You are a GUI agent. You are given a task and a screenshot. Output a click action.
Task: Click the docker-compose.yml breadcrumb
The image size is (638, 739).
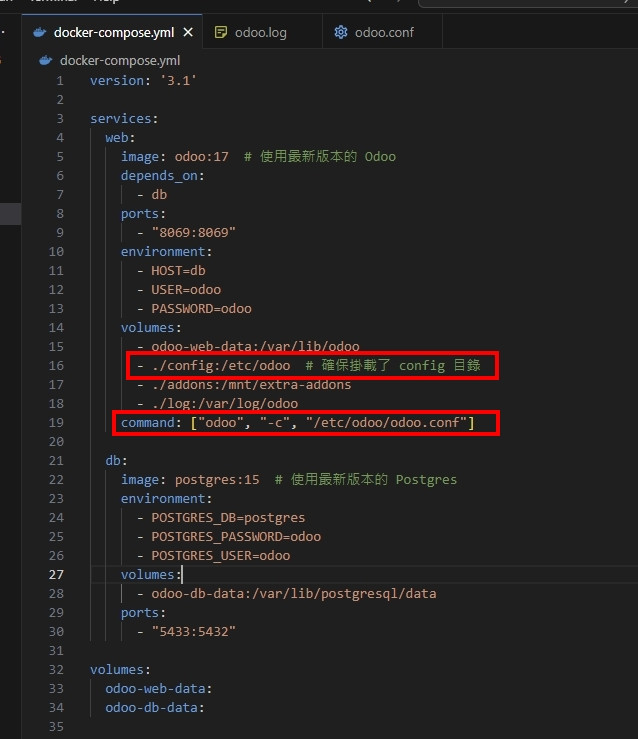120,61
